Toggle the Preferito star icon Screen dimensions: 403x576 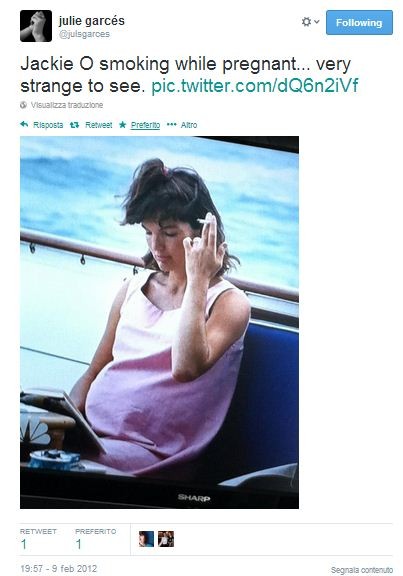click(123, 125)
